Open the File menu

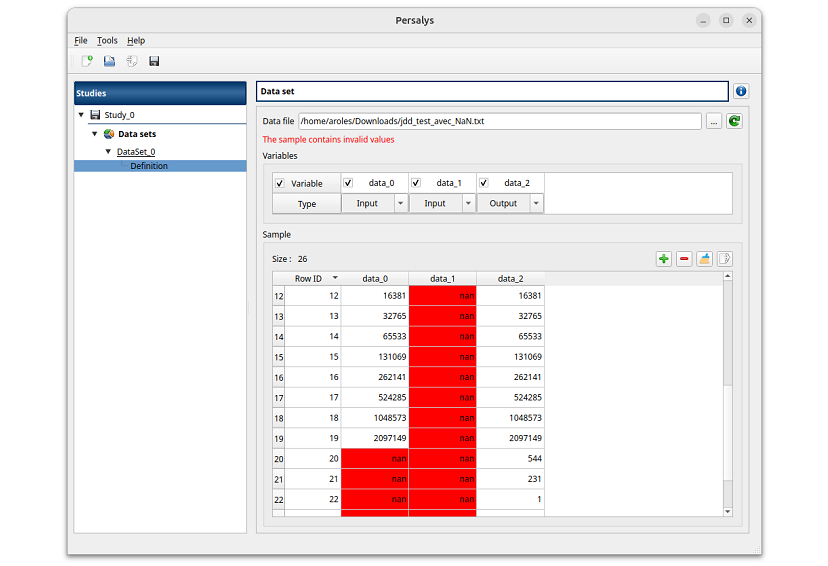81,41
